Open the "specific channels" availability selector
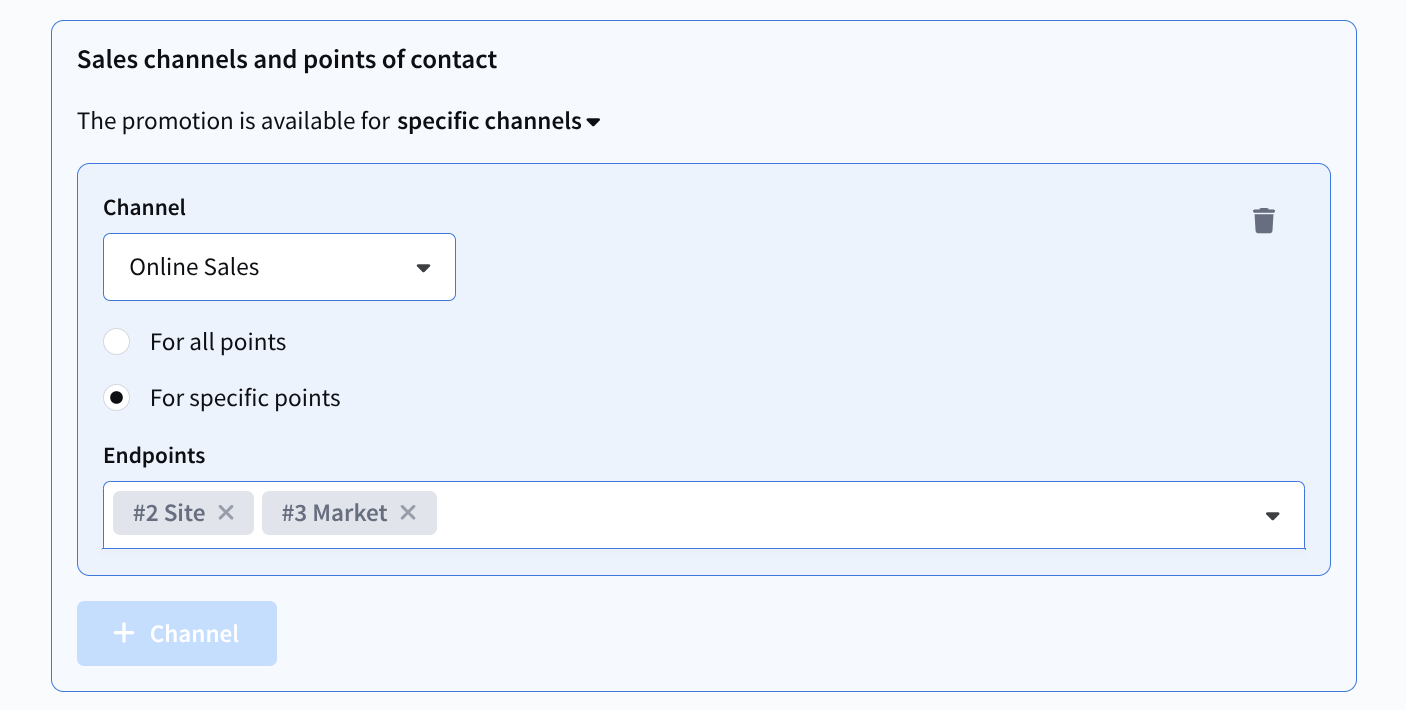 [x=489, y=122]
